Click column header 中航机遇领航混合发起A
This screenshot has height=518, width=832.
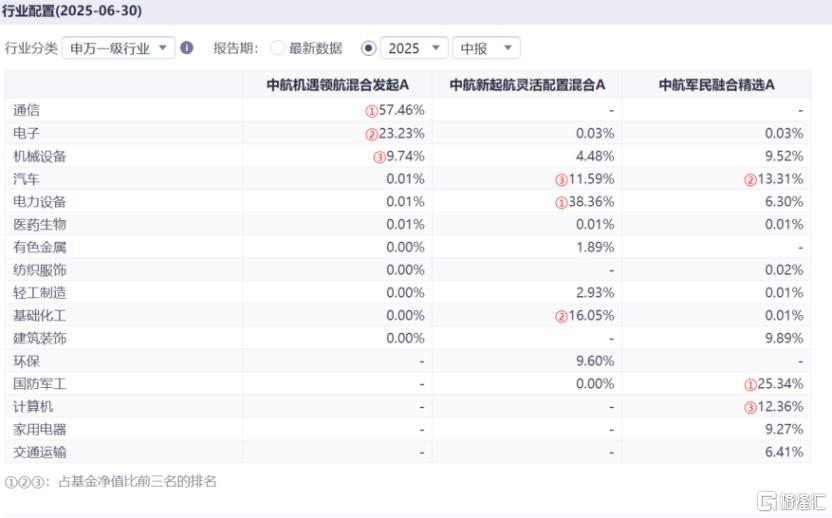(x=337, y=85)
